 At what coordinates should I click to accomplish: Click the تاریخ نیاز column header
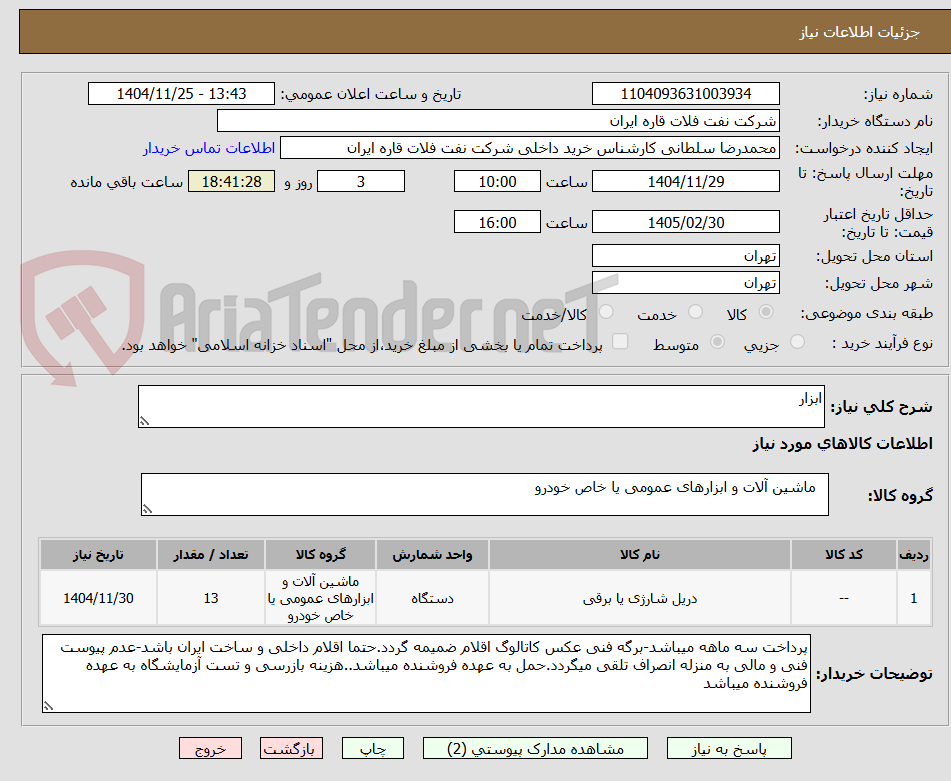point(98,554)
